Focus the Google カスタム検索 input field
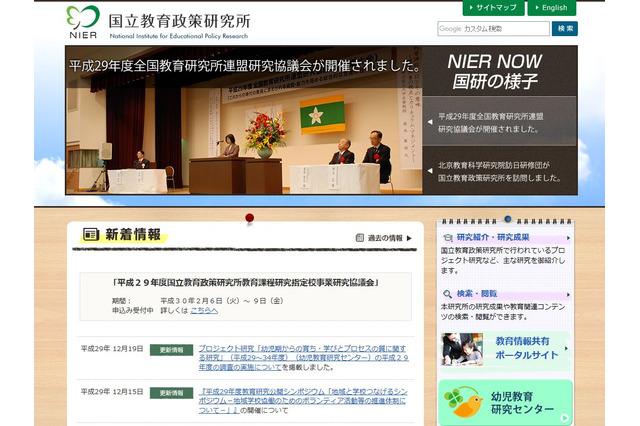This screenshot has height=426, width=640. point(493,29)
